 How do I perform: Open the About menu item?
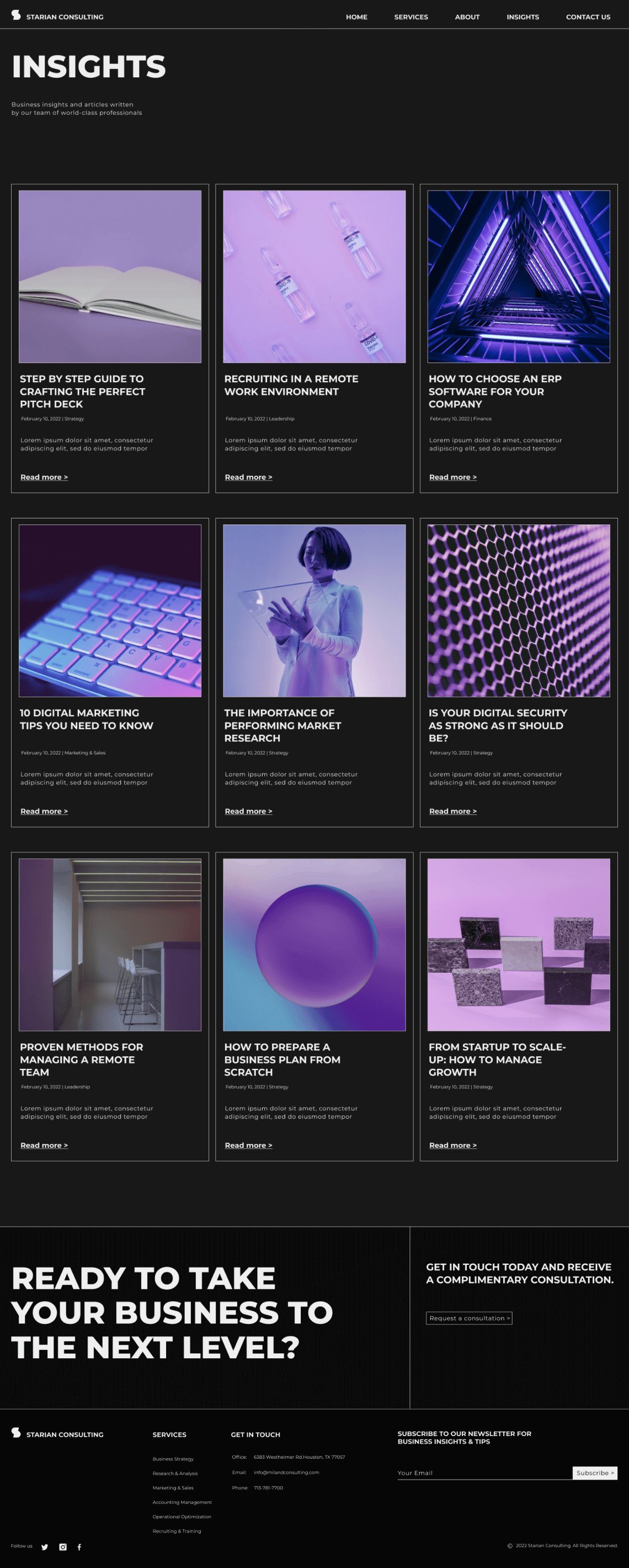coord(467,17)
